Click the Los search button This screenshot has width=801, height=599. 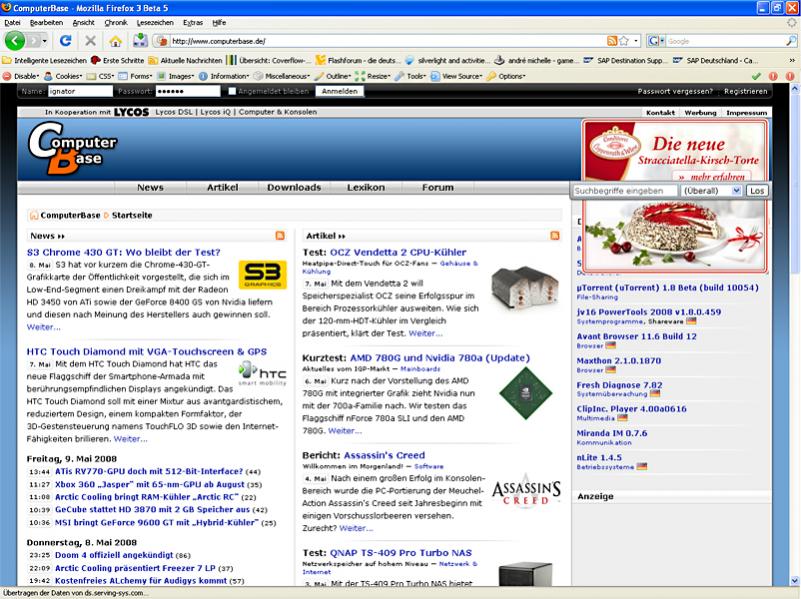pyautogui.click(x=757, y=190)
